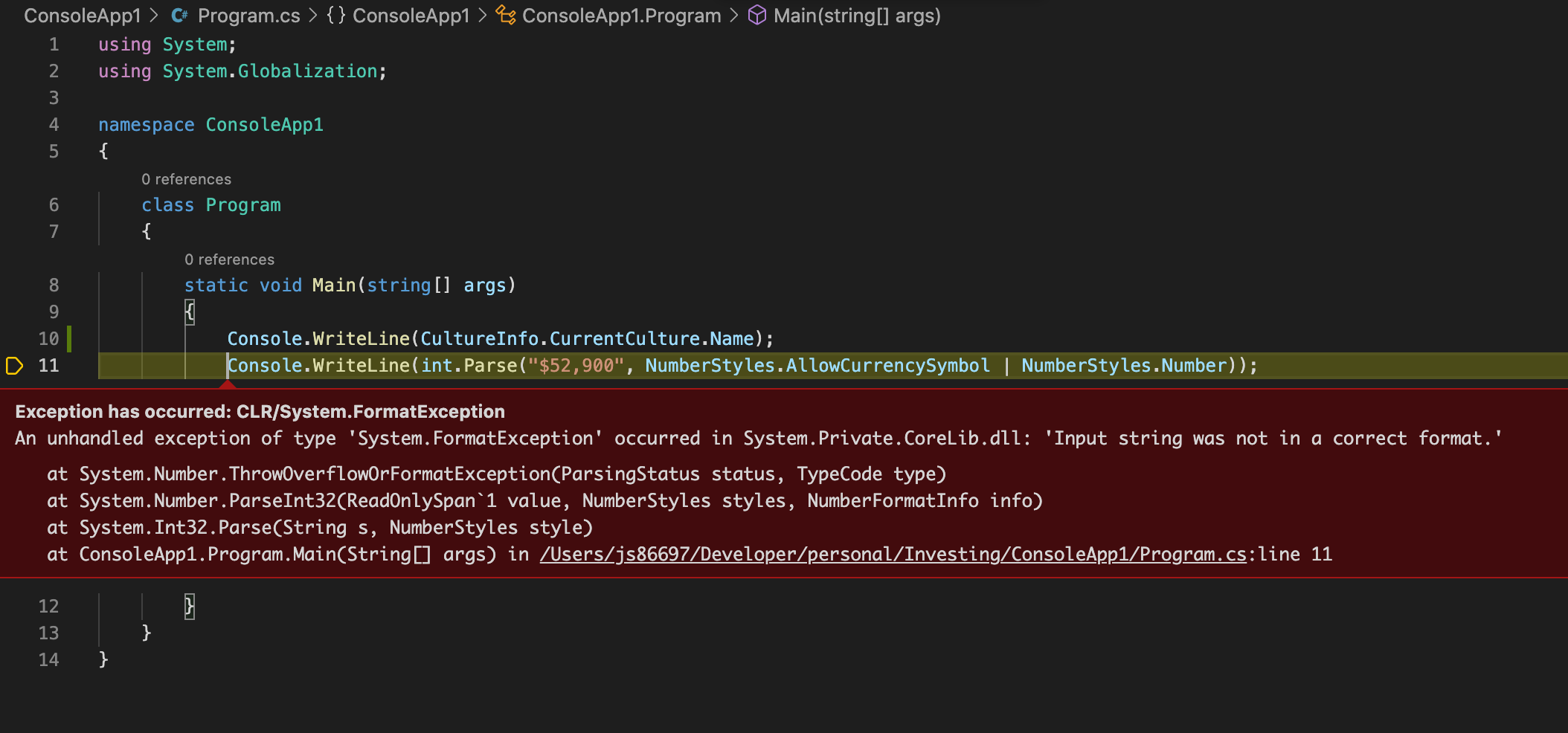Click the C# file icon beside Program.cs
The image size is (1568, 733).
coord(179,15)
